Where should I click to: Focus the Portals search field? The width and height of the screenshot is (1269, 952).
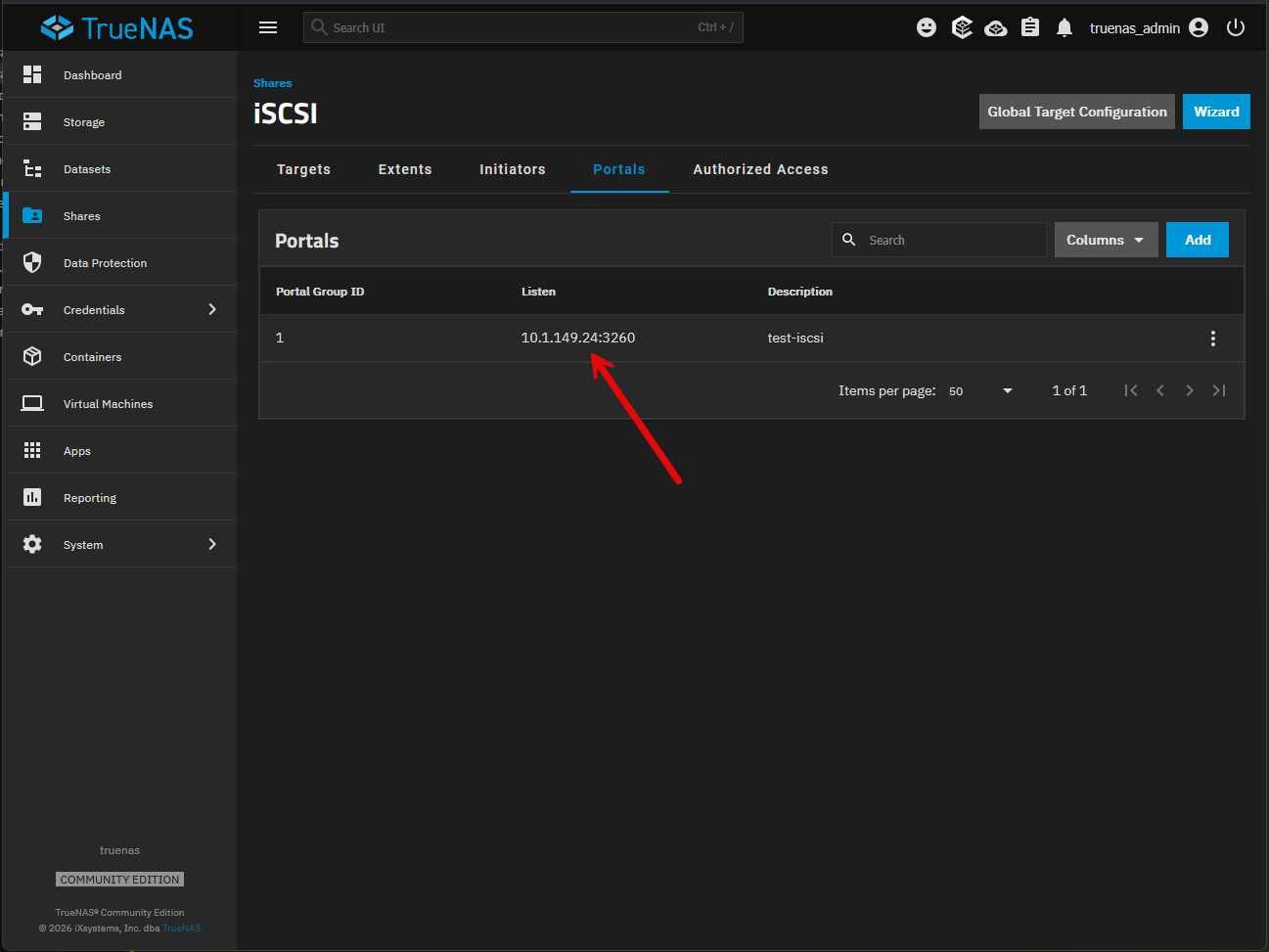[939, 240]
